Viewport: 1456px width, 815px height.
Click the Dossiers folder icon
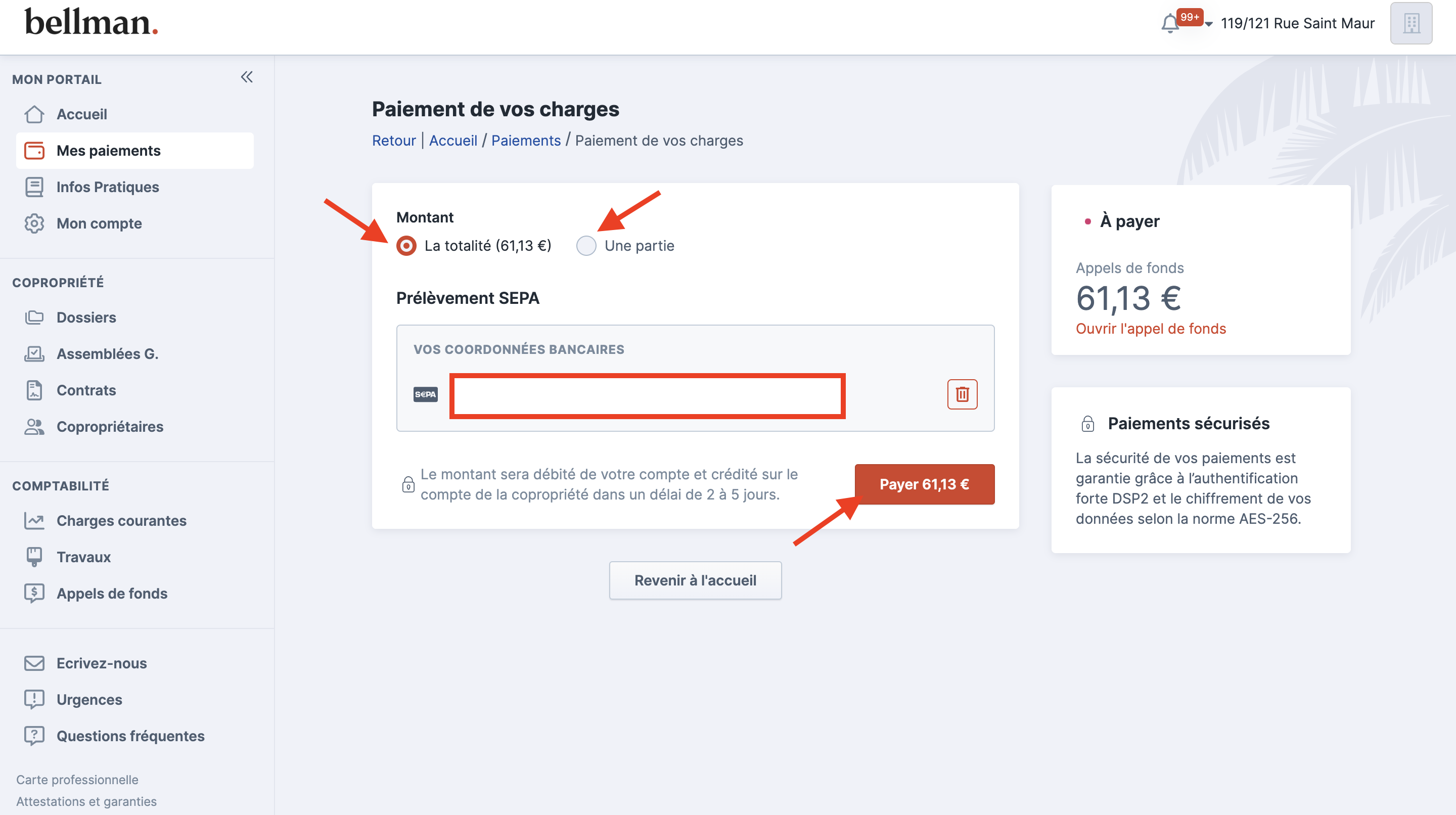(x=34, y=318)
